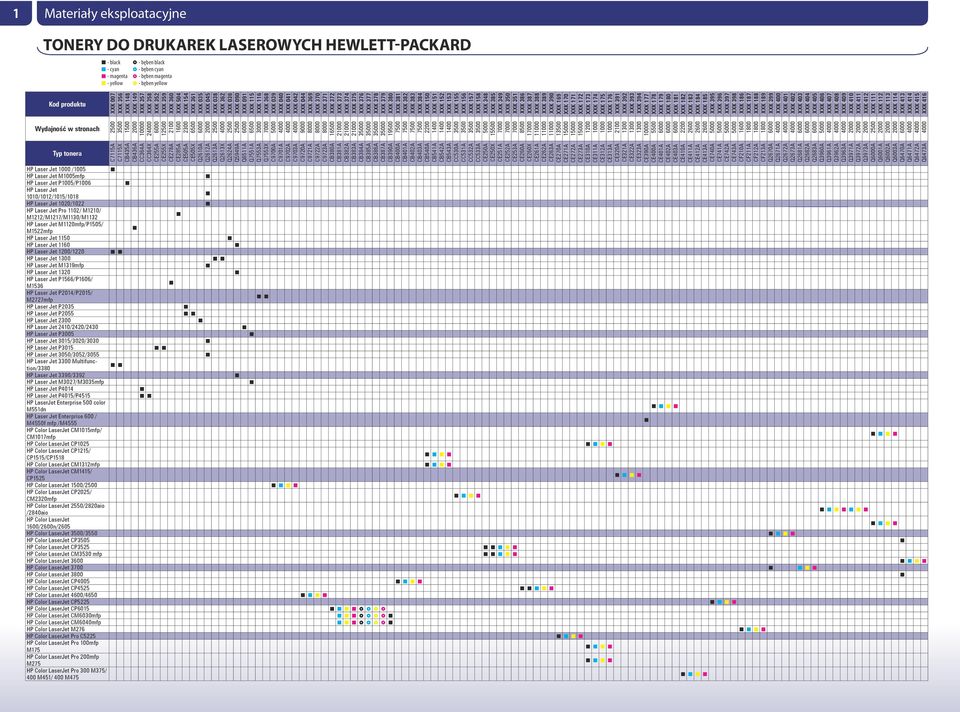
Task: Click row label "HP LaserJet Enterprise 500 color M551dn"
Action: tap(66, 406)
